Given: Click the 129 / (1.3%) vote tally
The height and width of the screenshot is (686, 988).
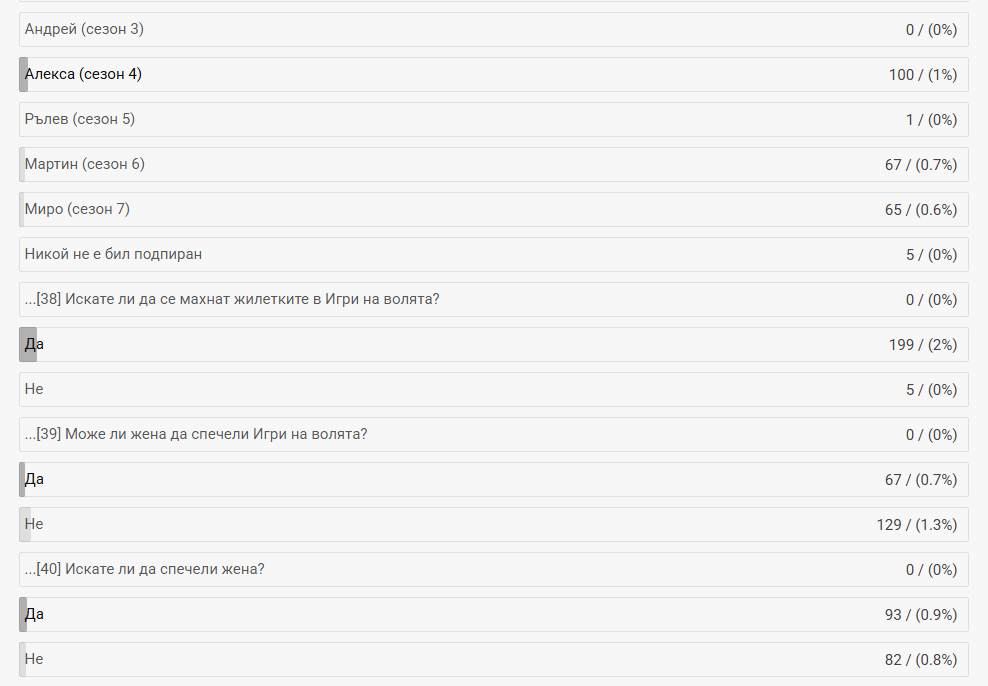Looking at the screenshot, I should (916, 525).
